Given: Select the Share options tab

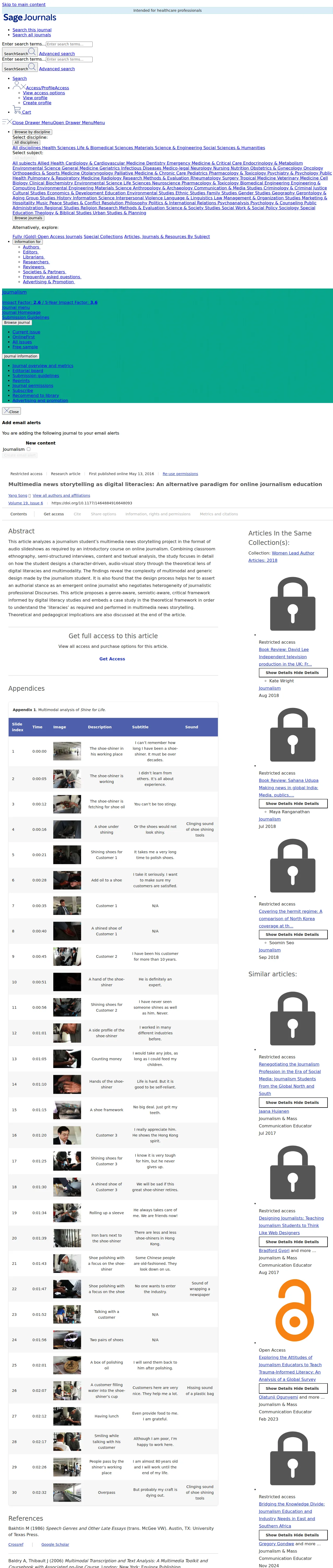Looking at the screenshot, I should click(x=103, y=514).
